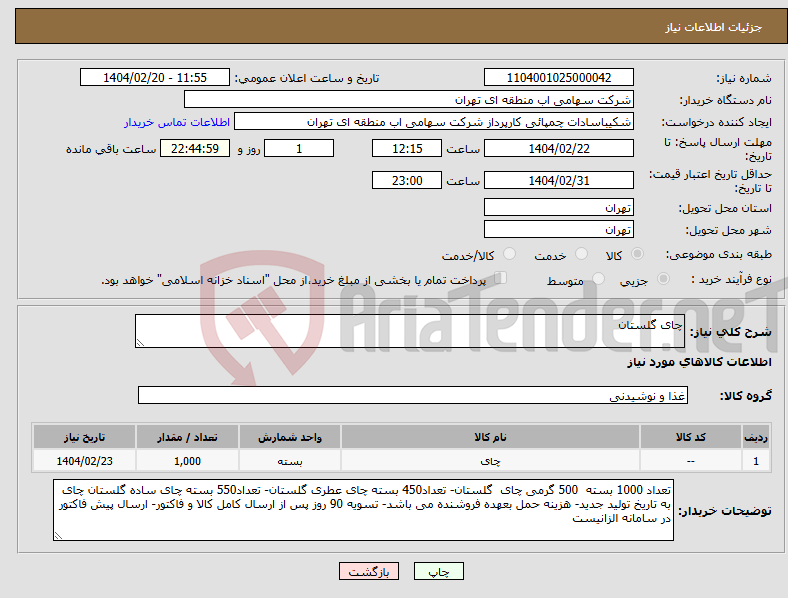Click the unit cell بسته
788x598 pixels.
[x=290, y=461]
